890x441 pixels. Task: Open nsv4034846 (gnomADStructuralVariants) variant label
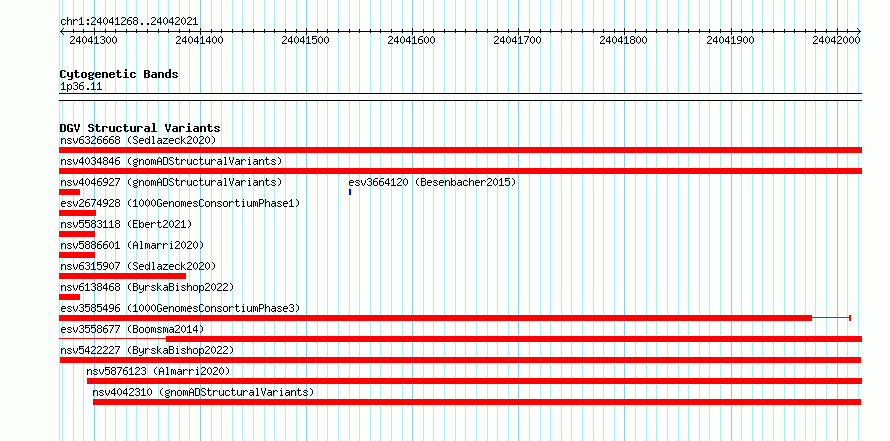tap(171, 161)
